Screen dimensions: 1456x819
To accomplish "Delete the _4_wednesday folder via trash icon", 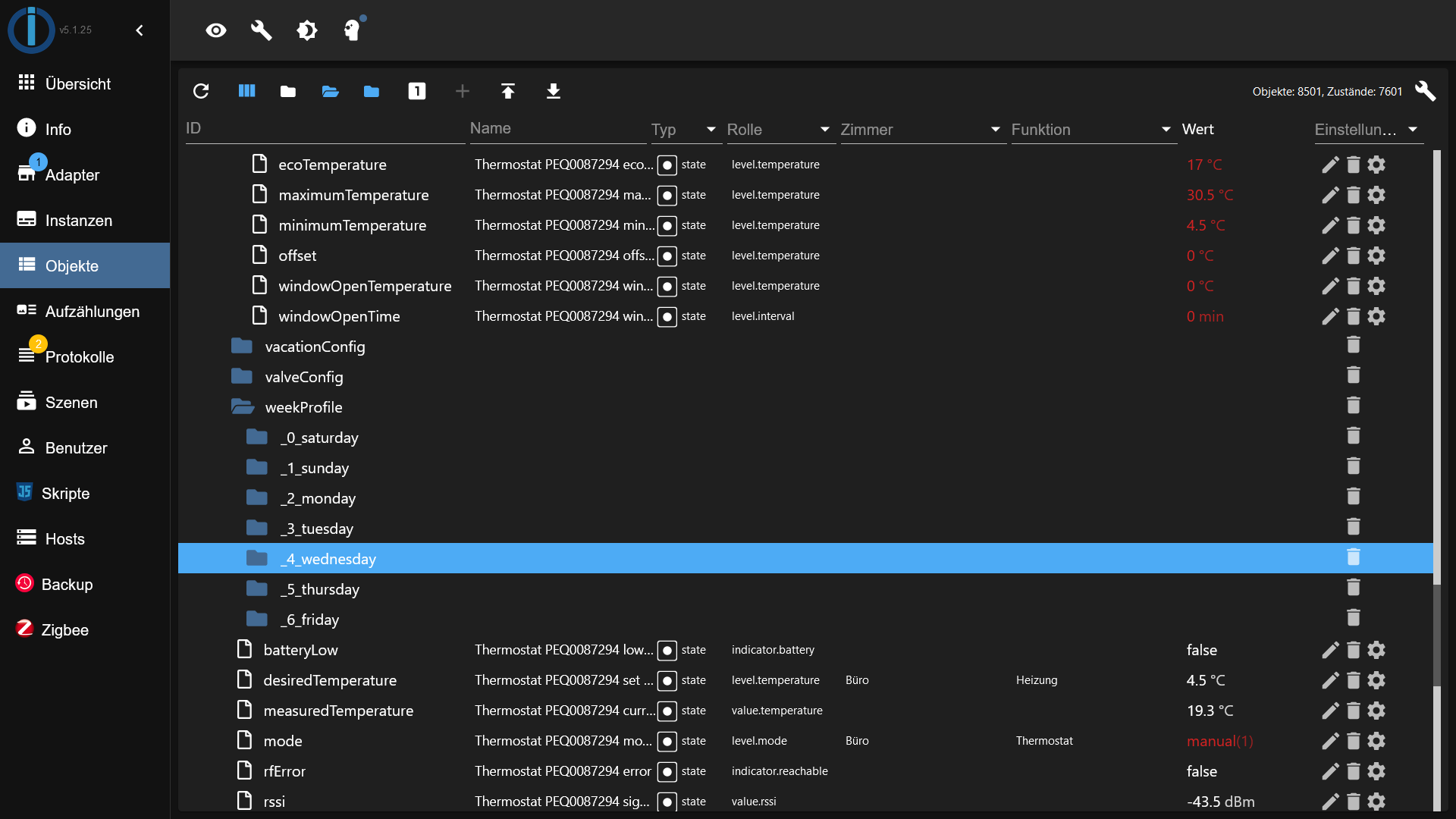I will pos(1354,557).
